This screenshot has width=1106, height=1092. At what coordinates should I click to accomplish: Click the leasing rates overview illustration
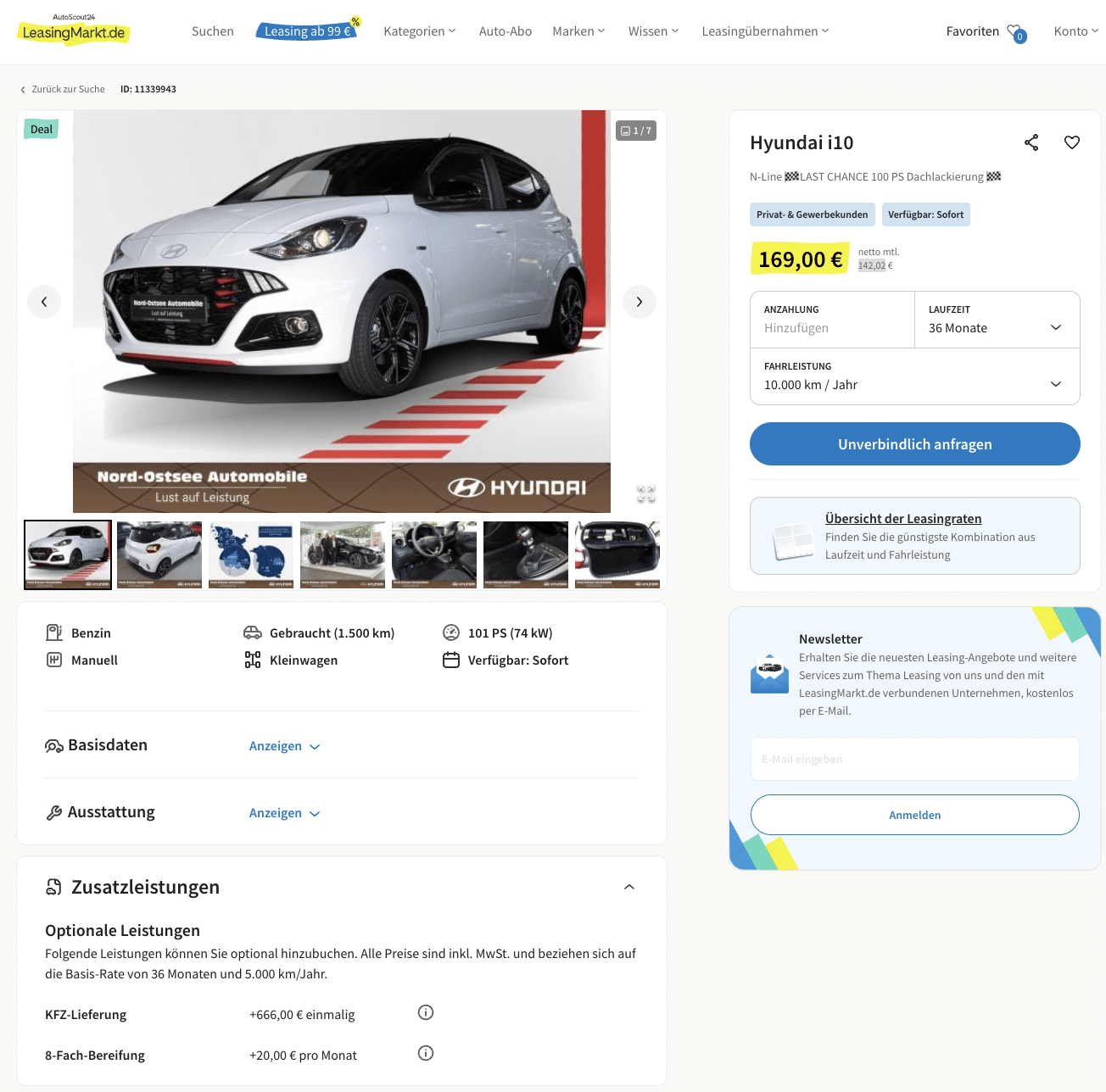click(x=794, y=541)
